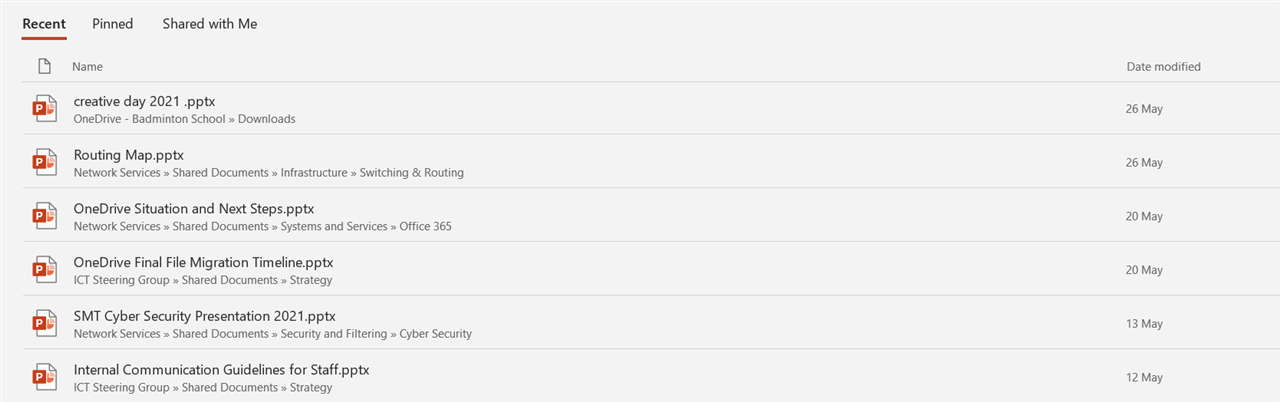Open the Shared with Me tab
Viewport: 1280px width, 402px height.
(210, 23)
